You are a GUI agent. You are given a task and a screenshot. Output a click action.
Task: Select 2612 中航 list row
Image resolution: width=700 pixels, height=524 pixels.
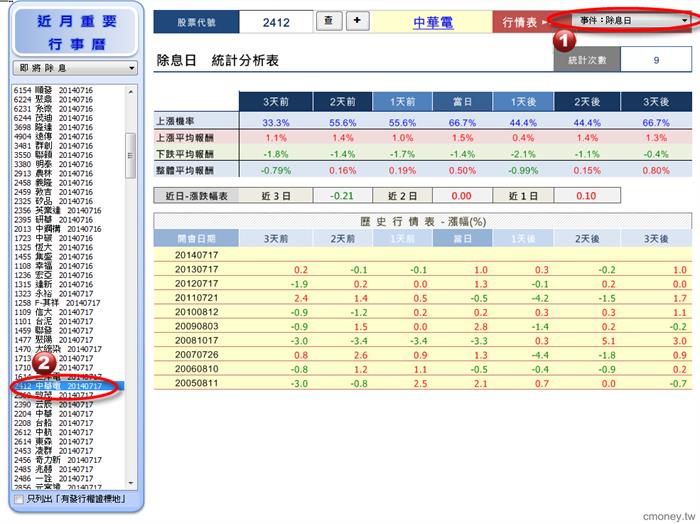pyautogui.click(x=54, y=432)
